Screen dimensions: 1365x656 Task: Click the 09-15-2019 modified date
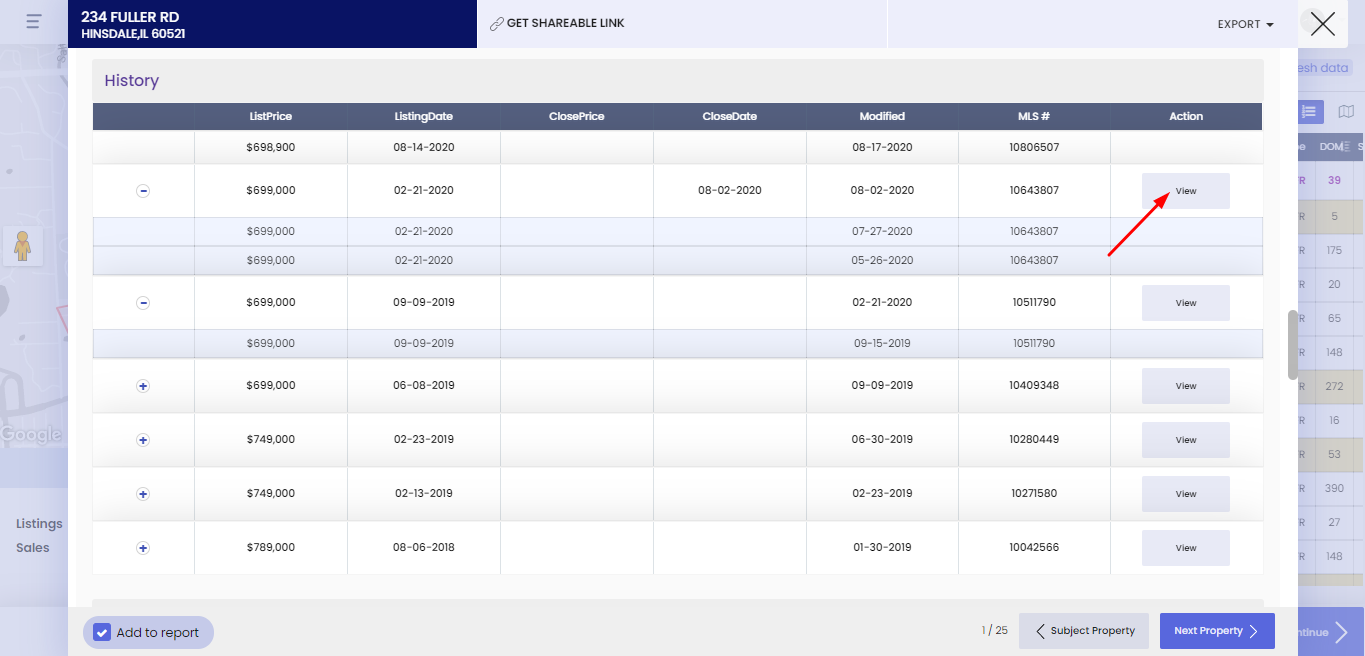coord(882,343)
